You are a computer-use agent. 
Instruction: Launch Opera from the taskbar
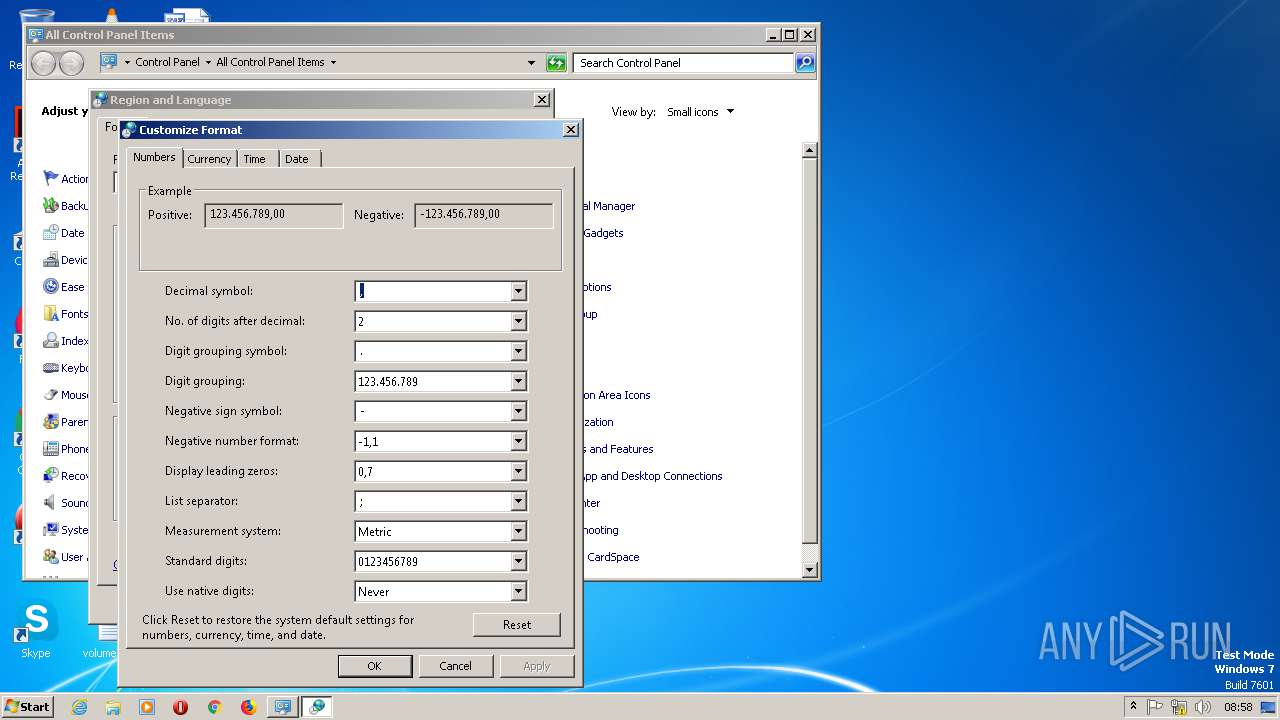point(181,707)
